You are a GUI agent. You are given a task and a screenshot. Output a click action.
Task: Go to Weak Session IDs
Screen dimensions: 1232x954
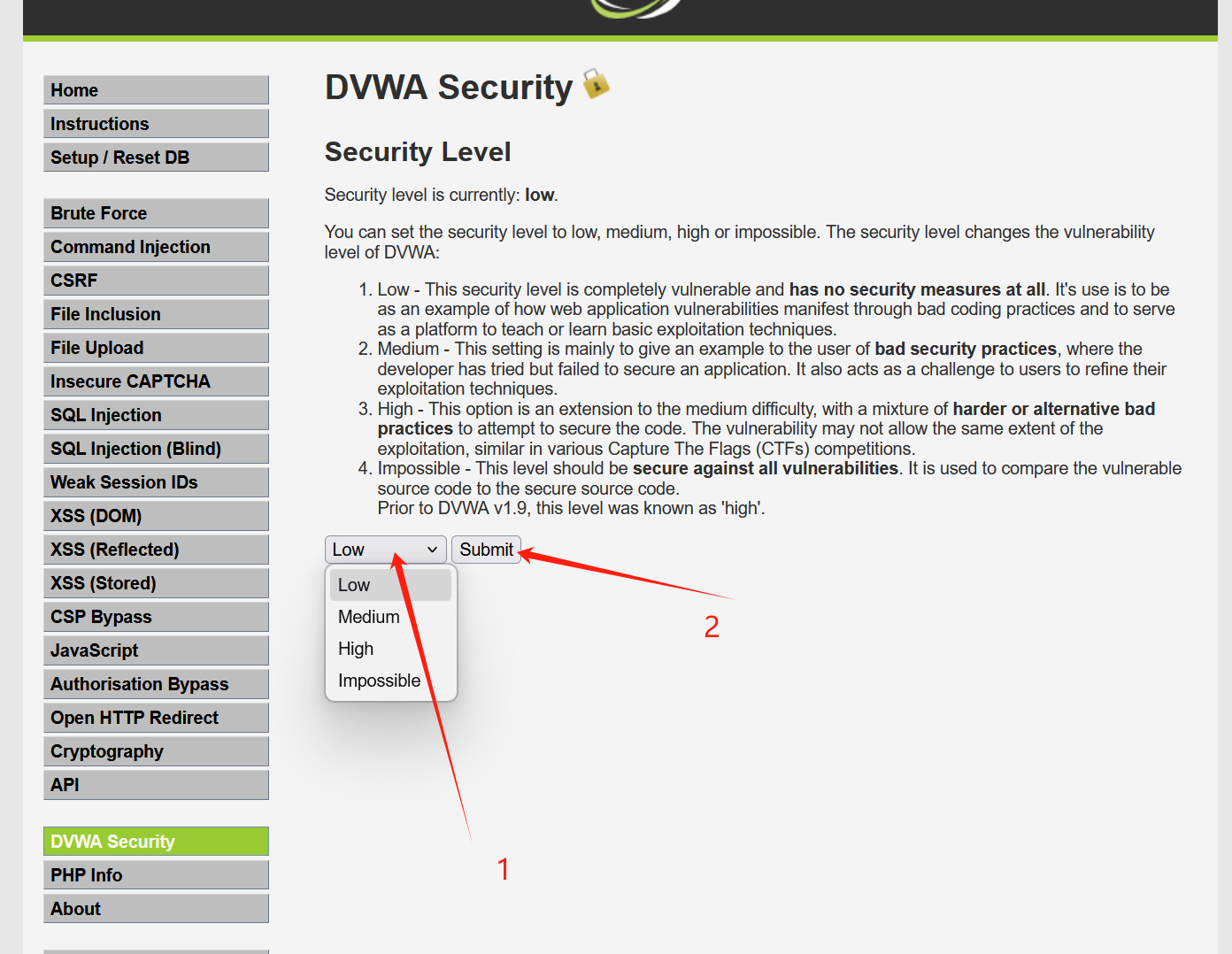(x=156, y=482)
